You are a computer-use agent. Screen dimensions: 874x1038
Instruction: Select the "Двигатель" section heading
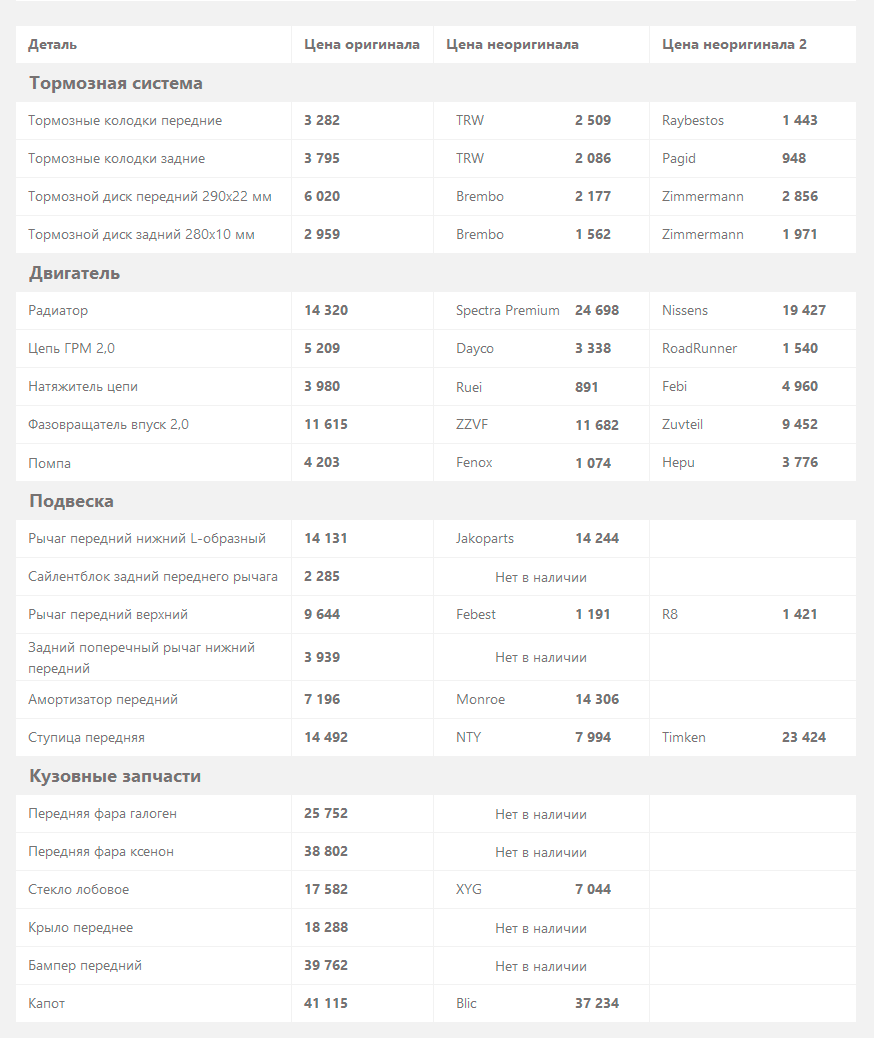click(x=74, y=273)
